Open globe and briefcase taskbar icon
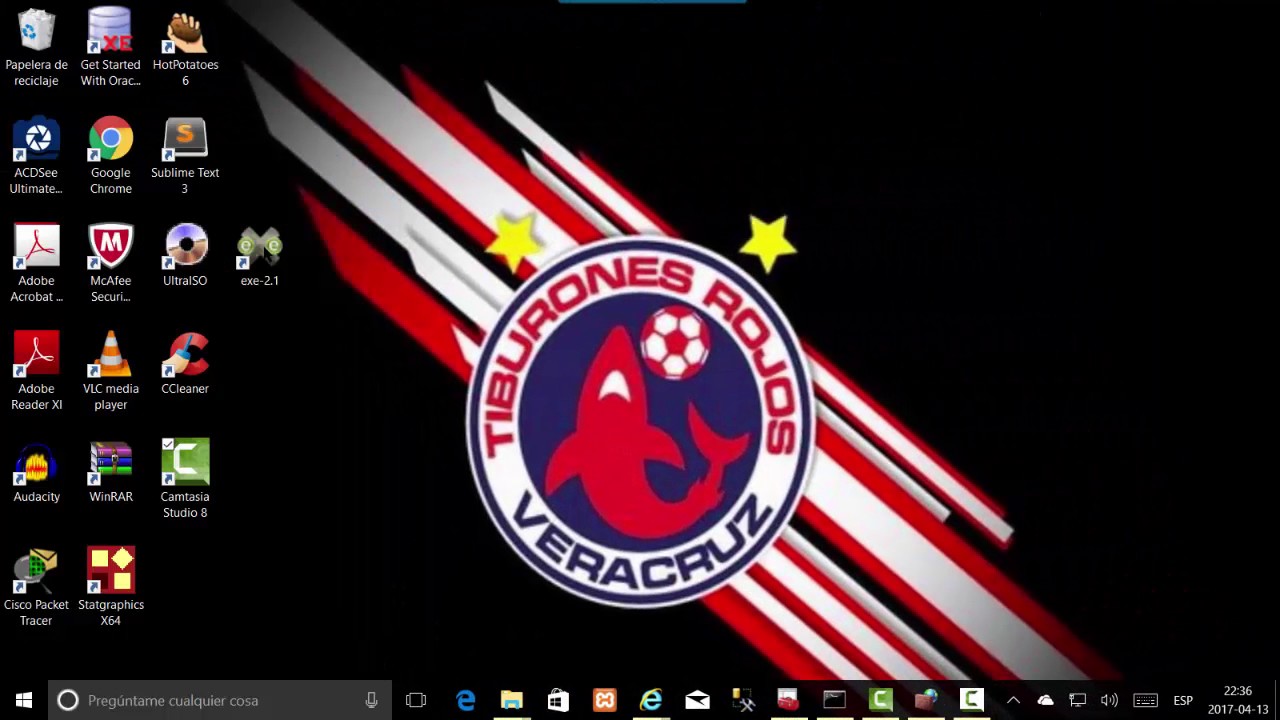This screenshot has height=720, width=1280. point(926,700)
